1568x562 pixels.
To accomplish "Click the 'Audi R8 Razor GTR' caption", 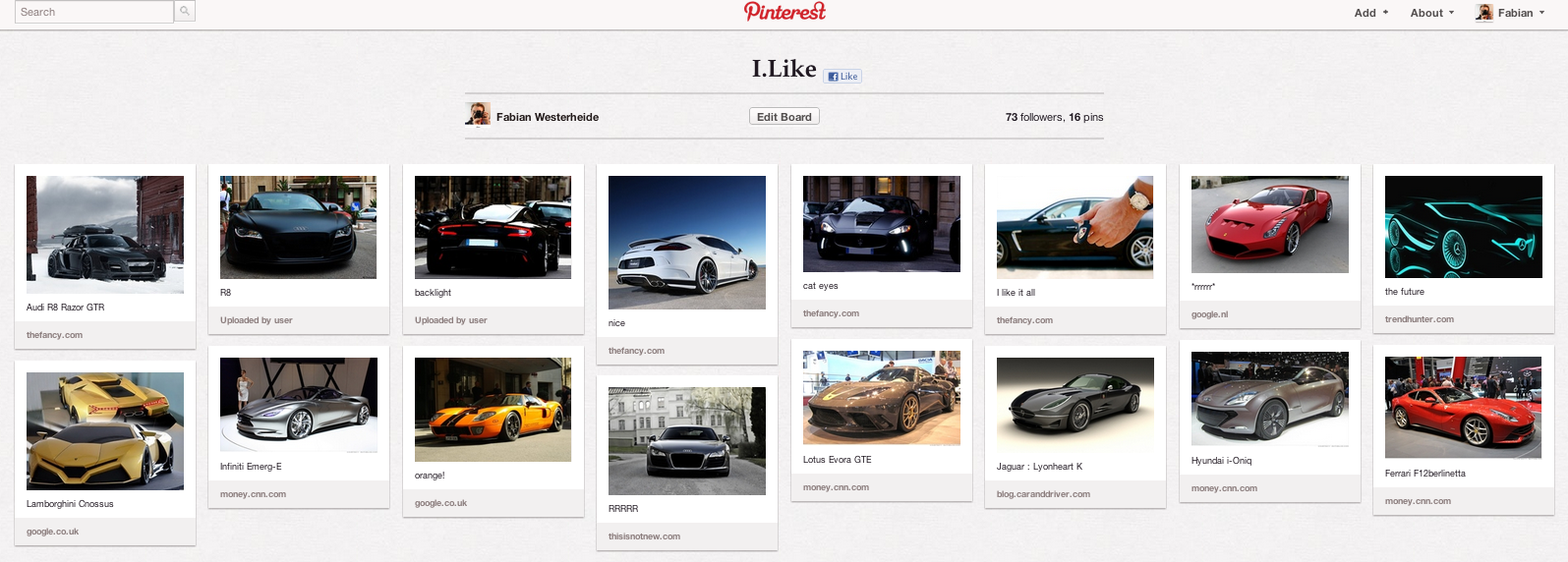I will tap(65, 308).
